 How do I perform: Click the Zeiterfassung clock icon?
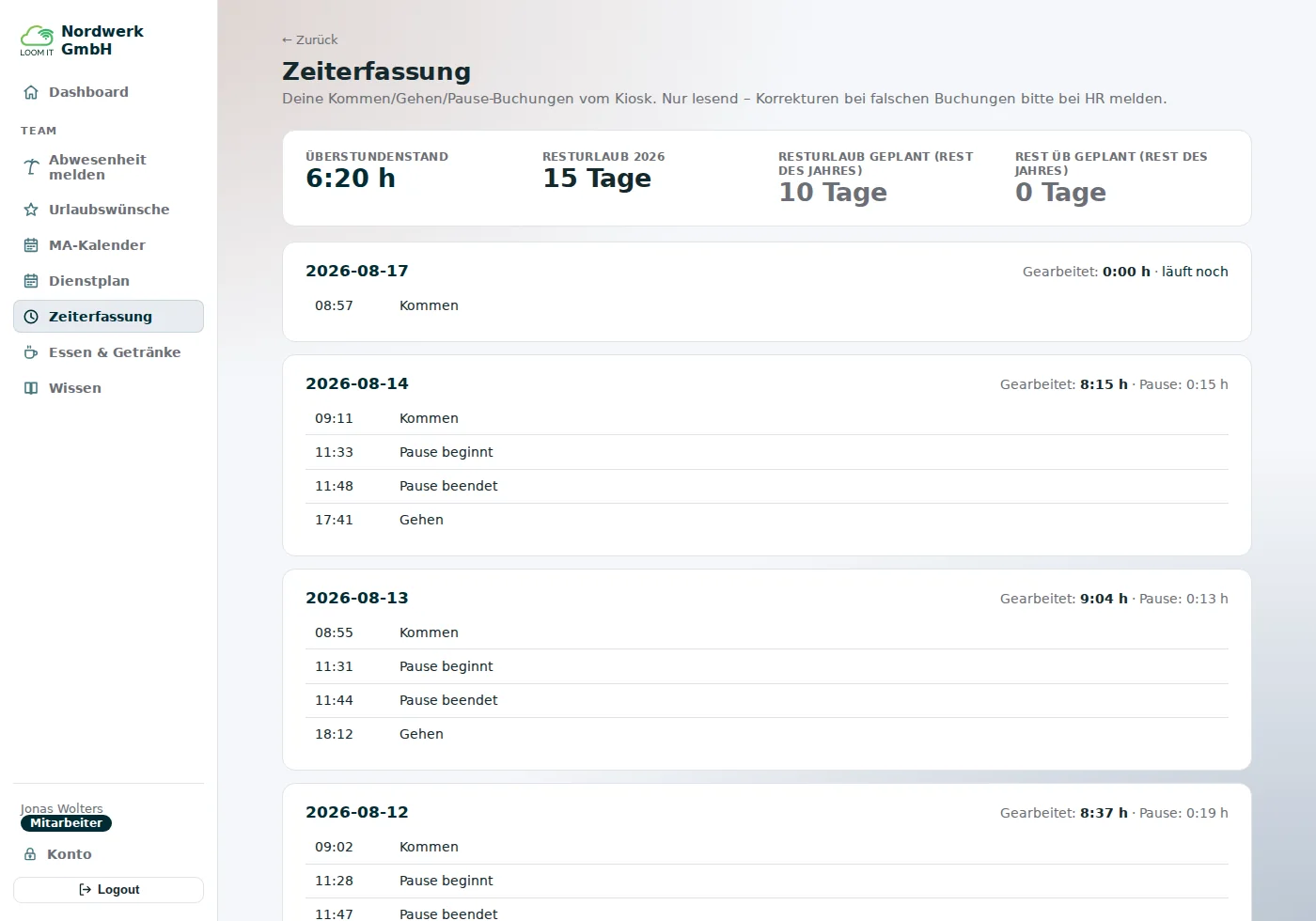pos(31,317)
